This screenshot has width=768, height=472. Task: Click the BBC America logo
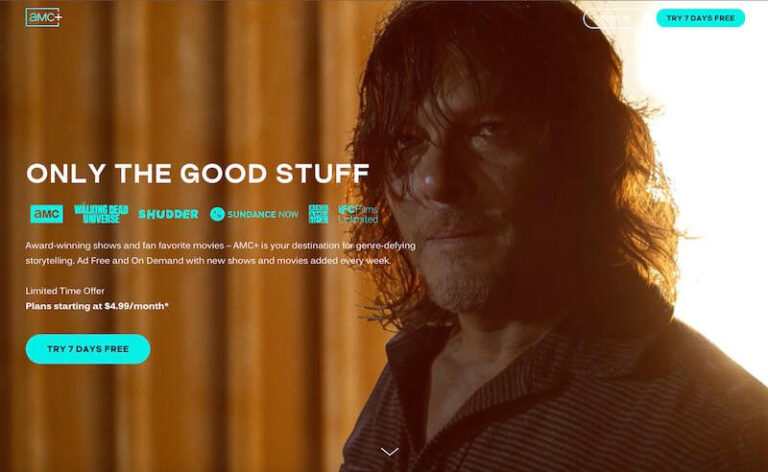click(318, 214)
